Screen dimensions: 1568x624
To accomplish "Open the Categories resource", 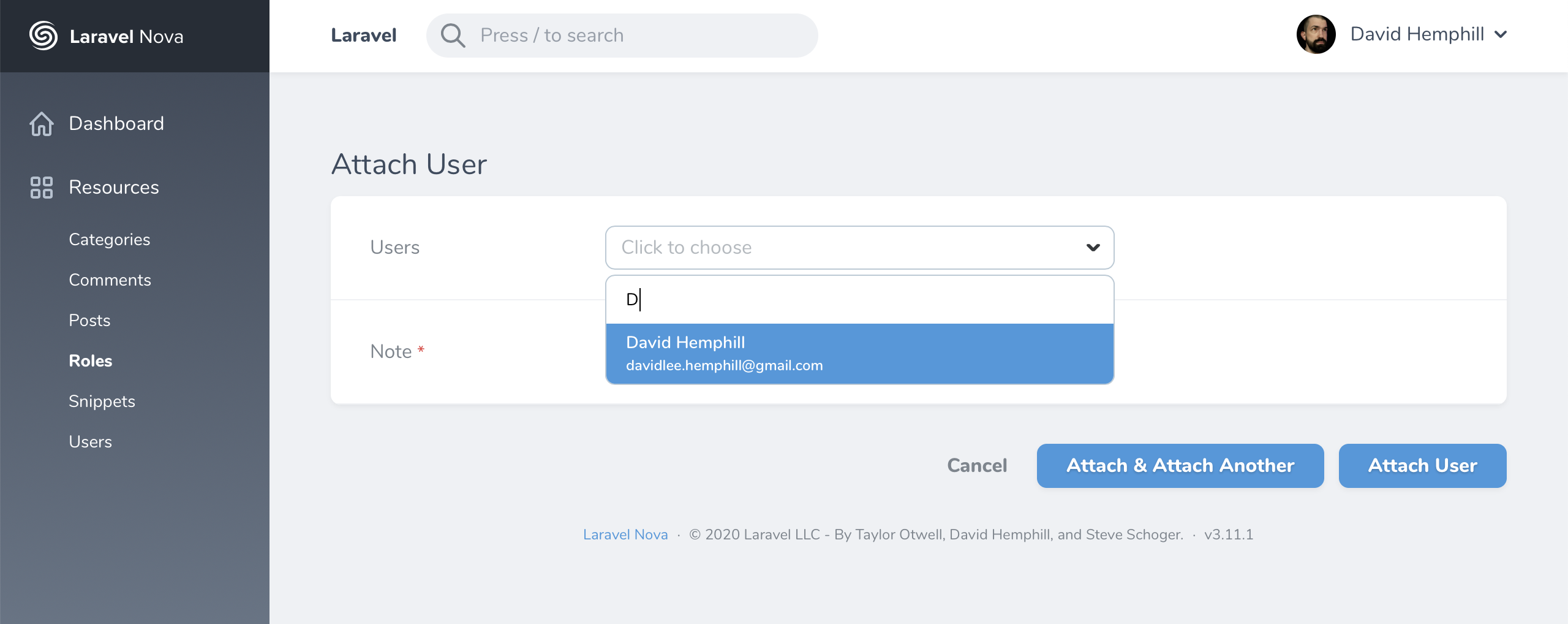I will [x=109, y=240].
